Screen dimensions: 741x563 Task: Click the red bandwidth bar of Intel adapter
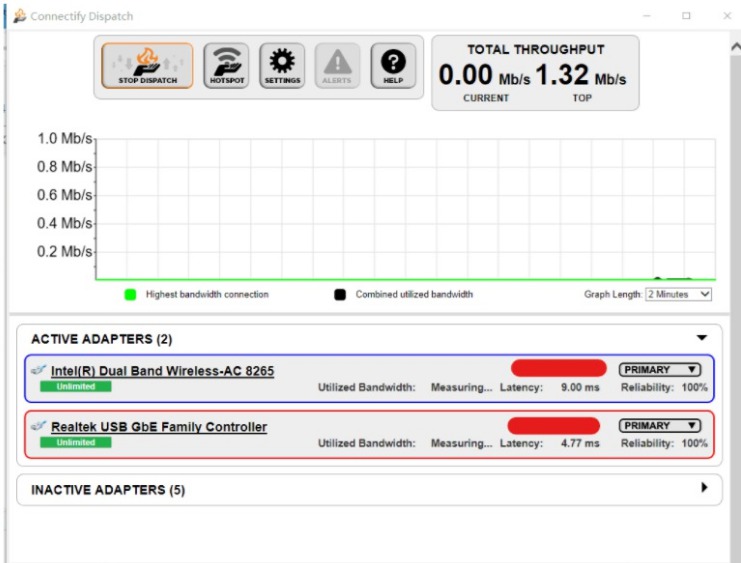pos(559,368)
